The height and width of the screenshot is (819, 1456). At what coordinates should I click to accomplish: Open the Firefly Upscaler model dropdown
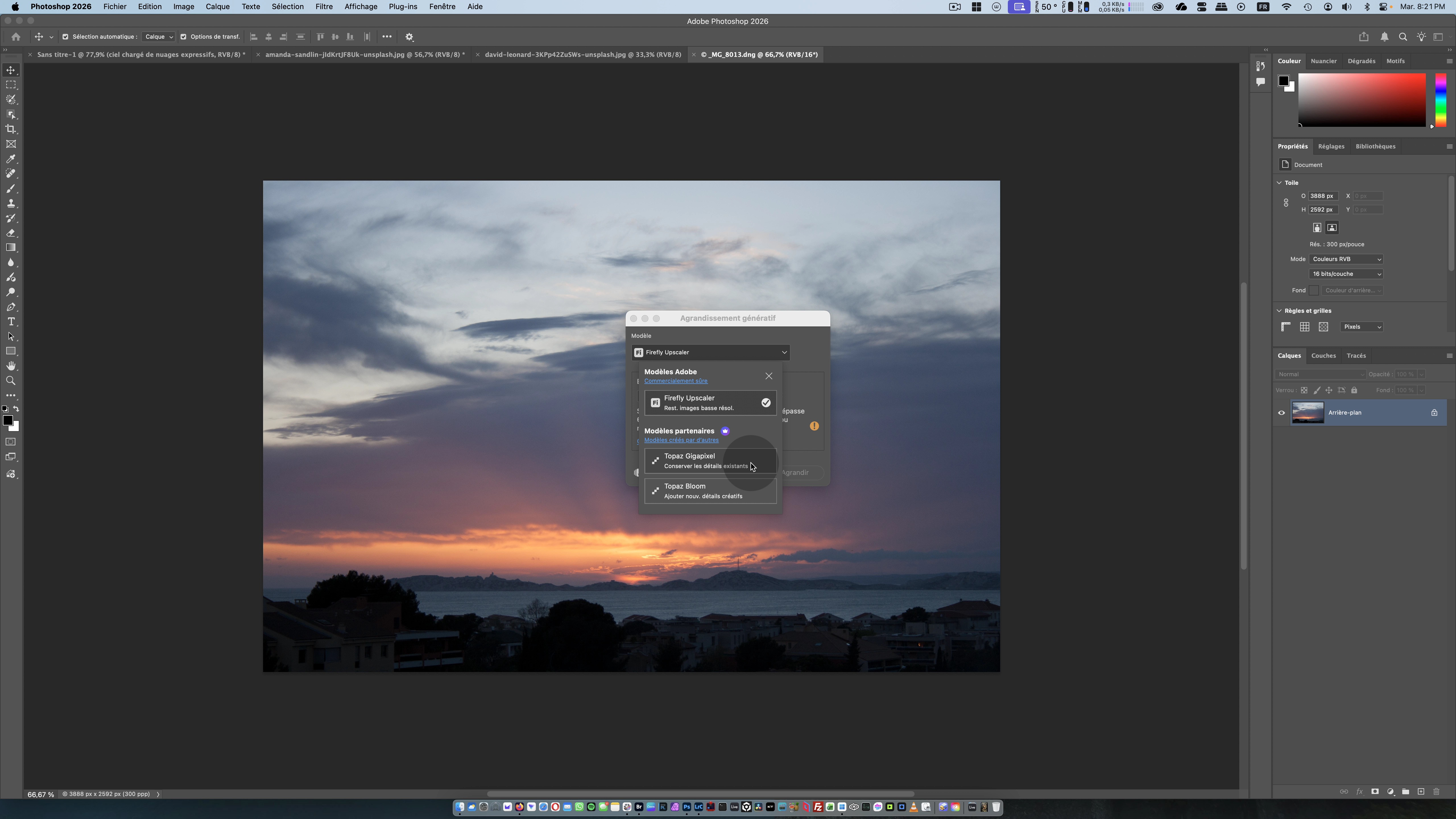pyautogui.click(x=710, y=352)
